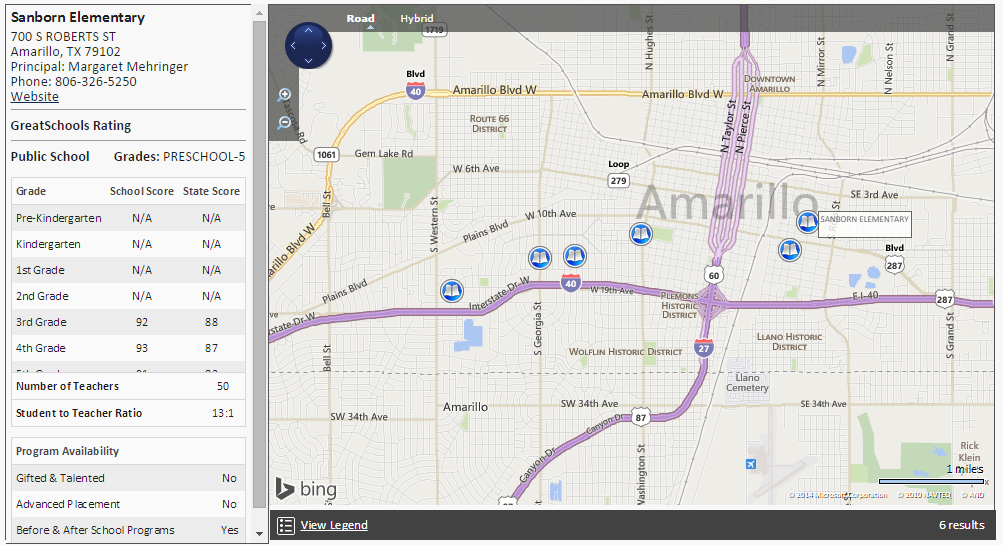The image size is (1003, 545).
Task: Click the Pre-Kindergarten grade row
Action: pos(129,218)
